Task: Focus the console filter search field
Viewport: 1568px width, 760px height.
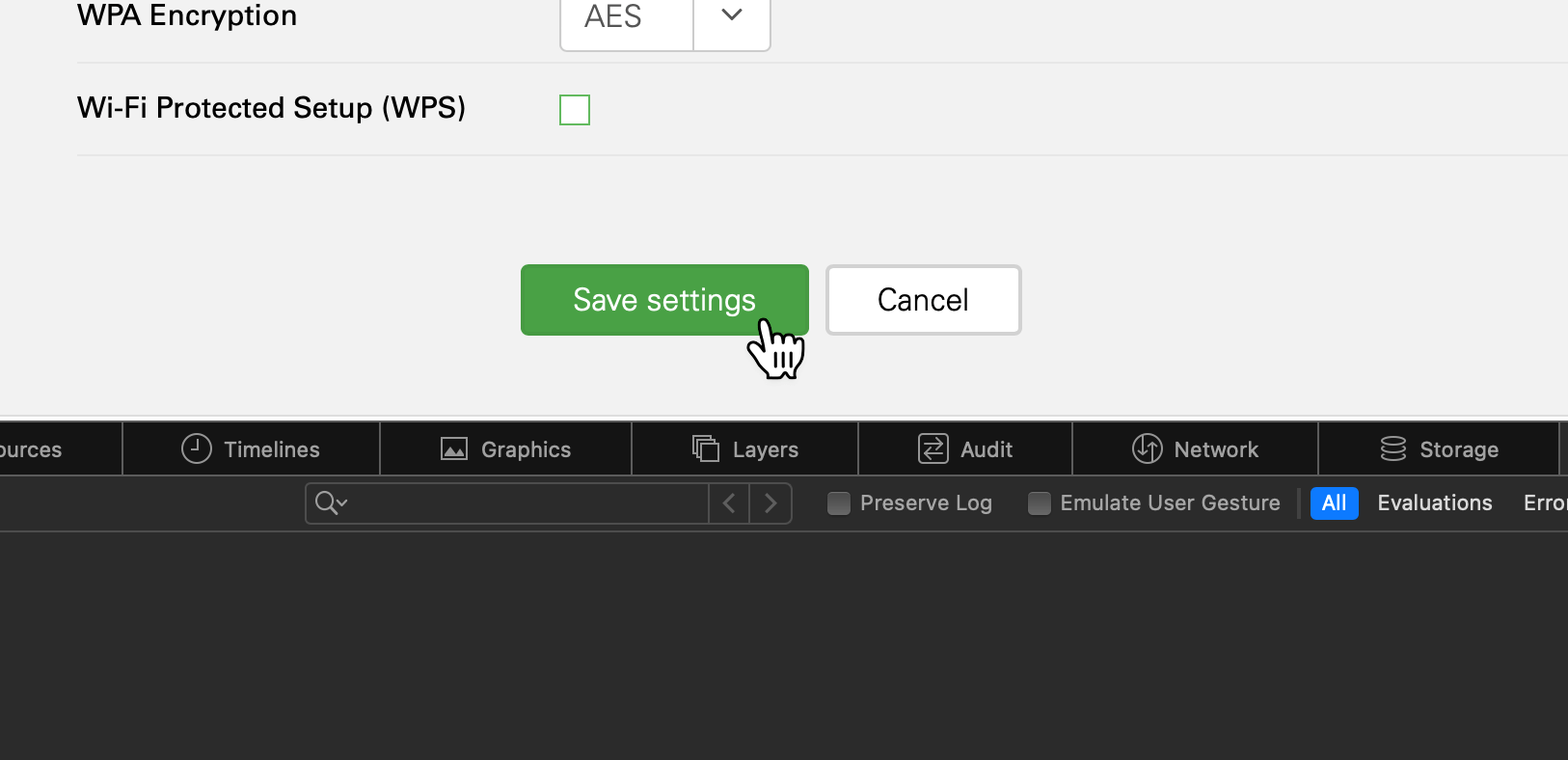Action: point(530,502)
